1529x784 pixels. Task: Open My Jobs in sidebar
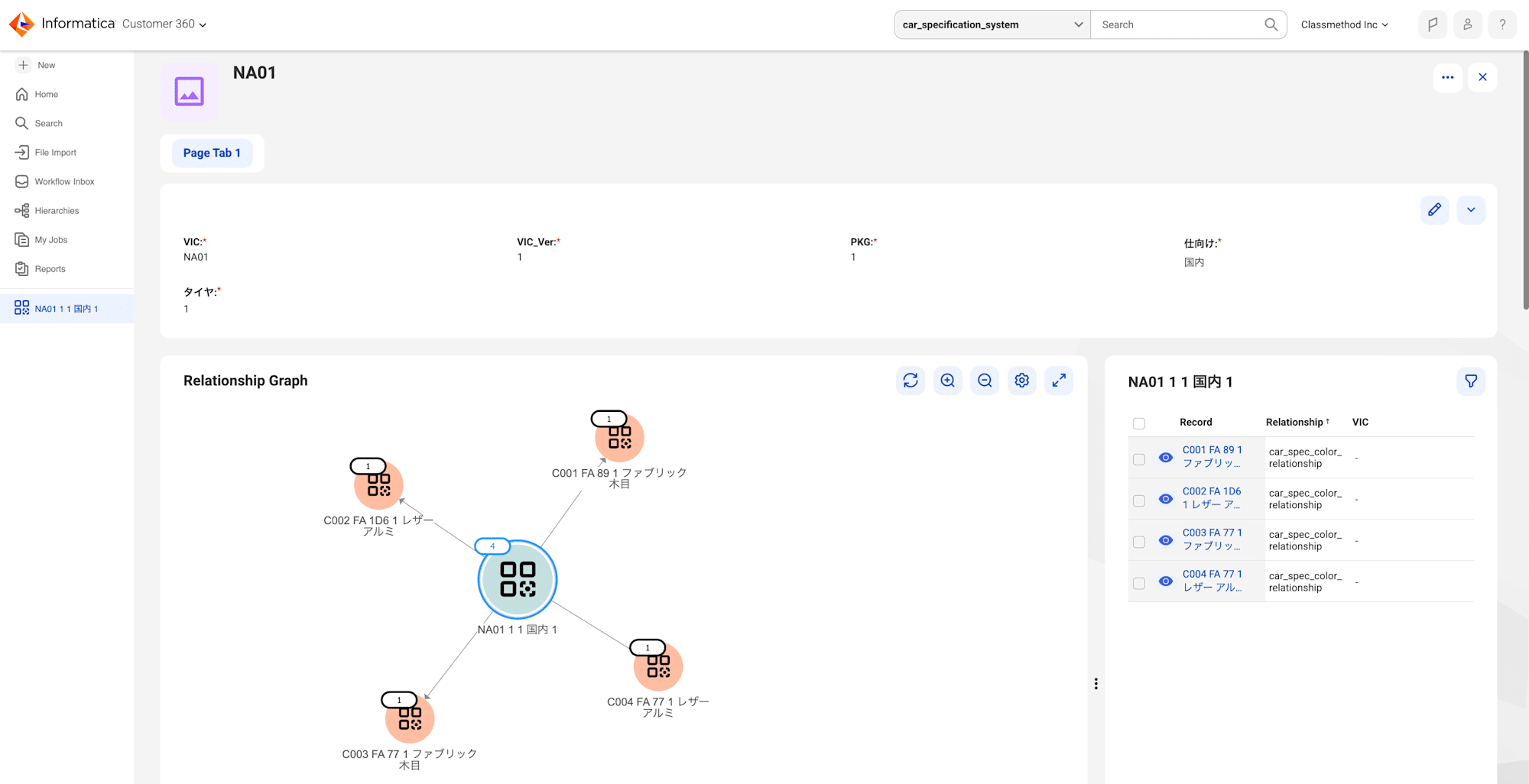point(41,239)
